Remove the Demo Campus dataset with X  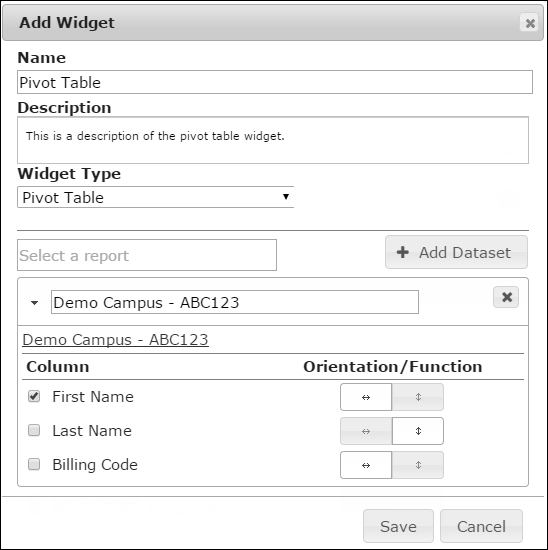(506, 297)
